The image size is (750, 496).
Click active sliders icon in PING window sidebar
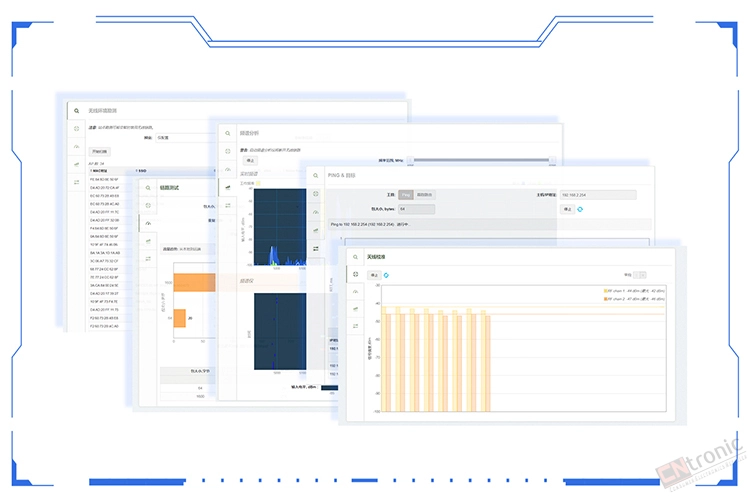pyautogui.click(x=316, y=249)
